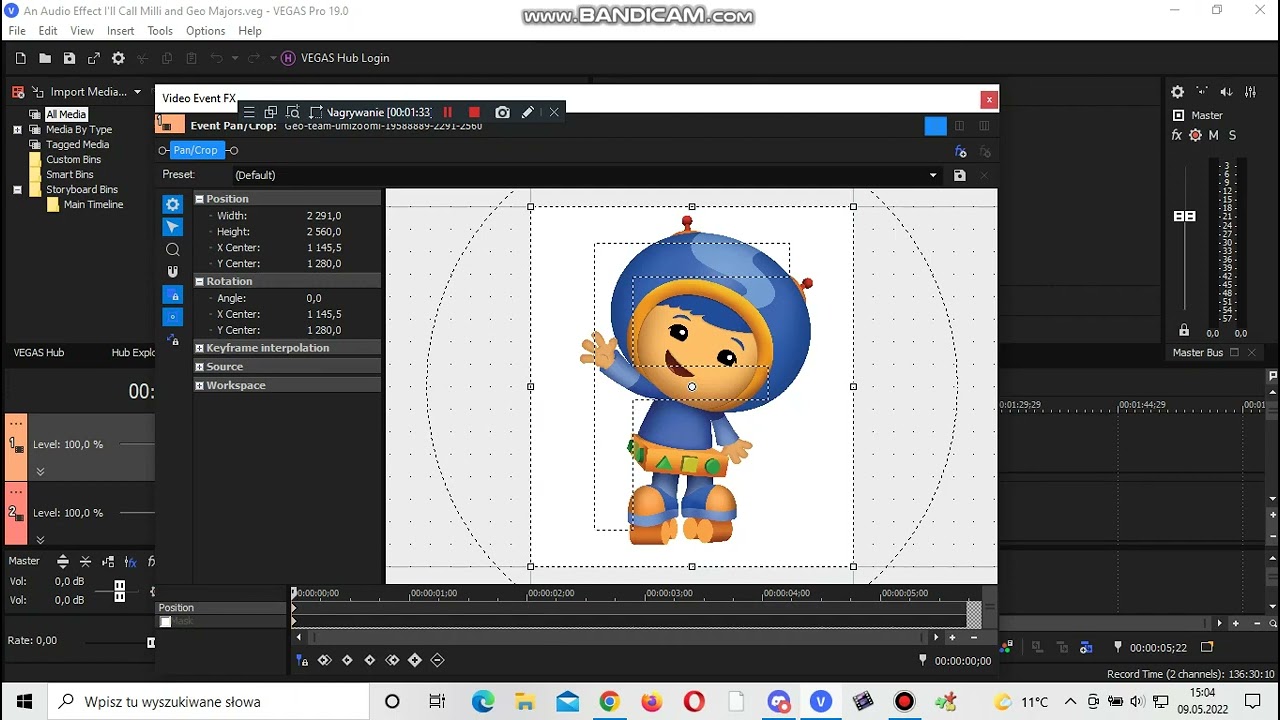Open Master Bus audio properties gear icon
The image size is (1280, 720).
click(1178, 92)
